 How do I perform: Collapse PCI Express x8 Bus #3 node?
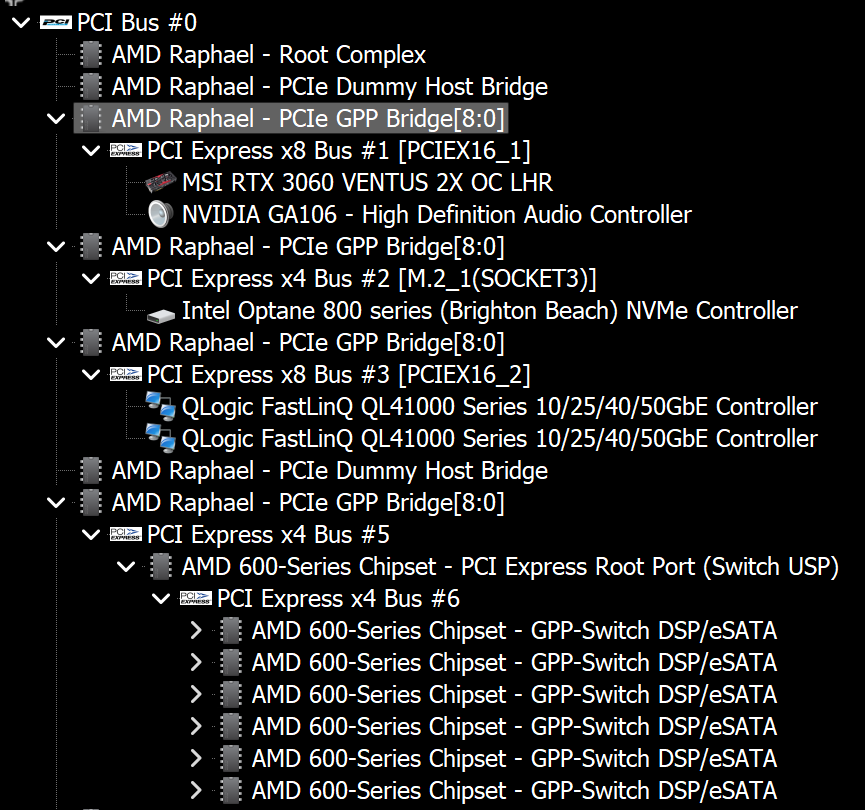[91, 375]
